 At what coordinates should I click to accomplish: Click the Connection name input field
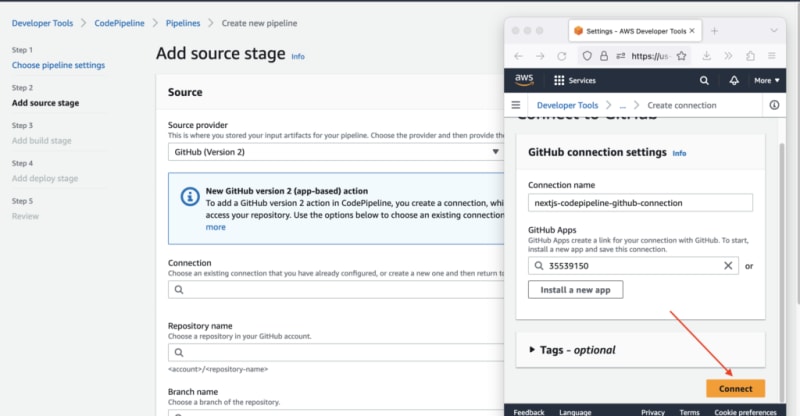point(640,203)
